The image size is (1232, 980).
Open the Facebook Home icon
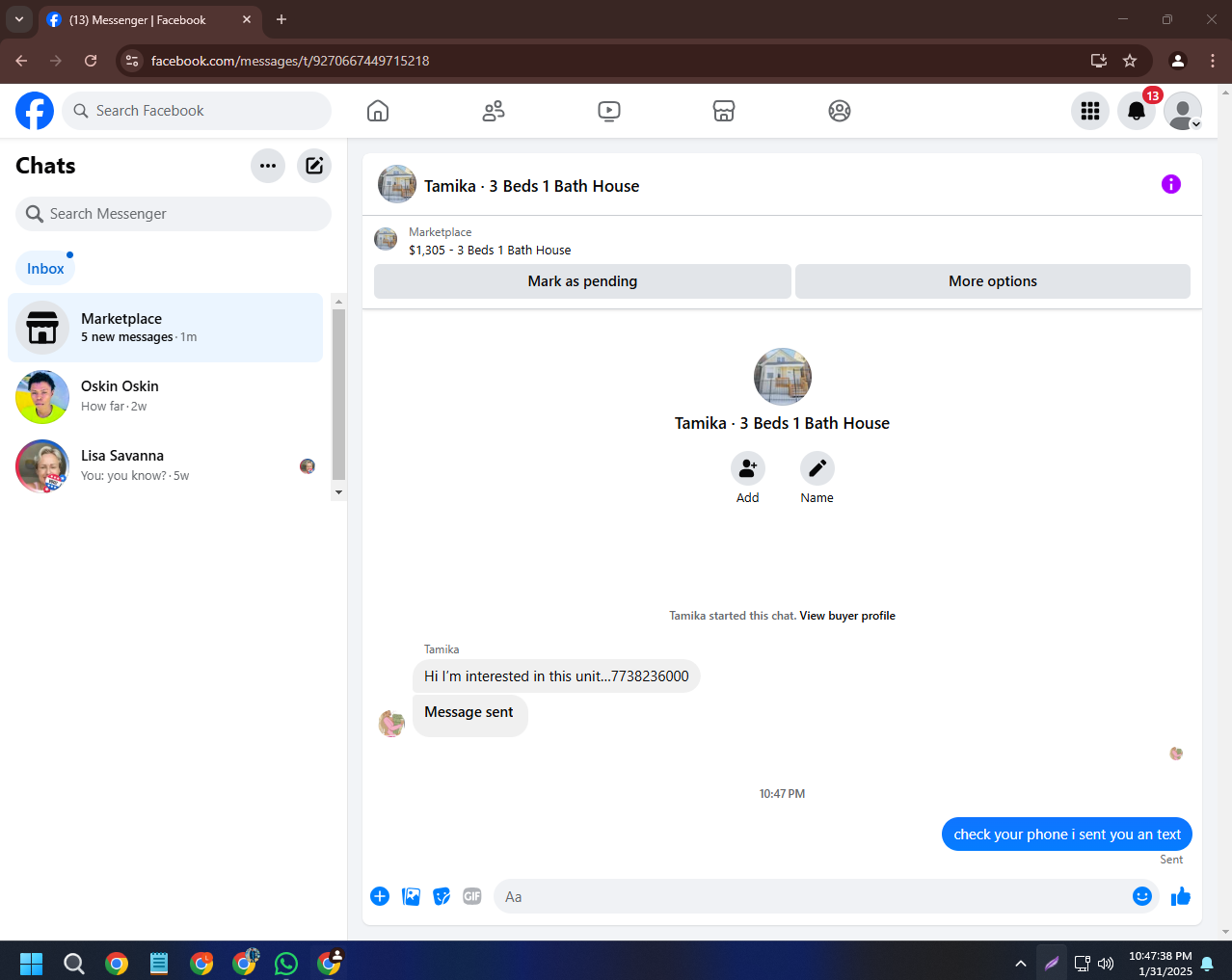tap(378, 111)
